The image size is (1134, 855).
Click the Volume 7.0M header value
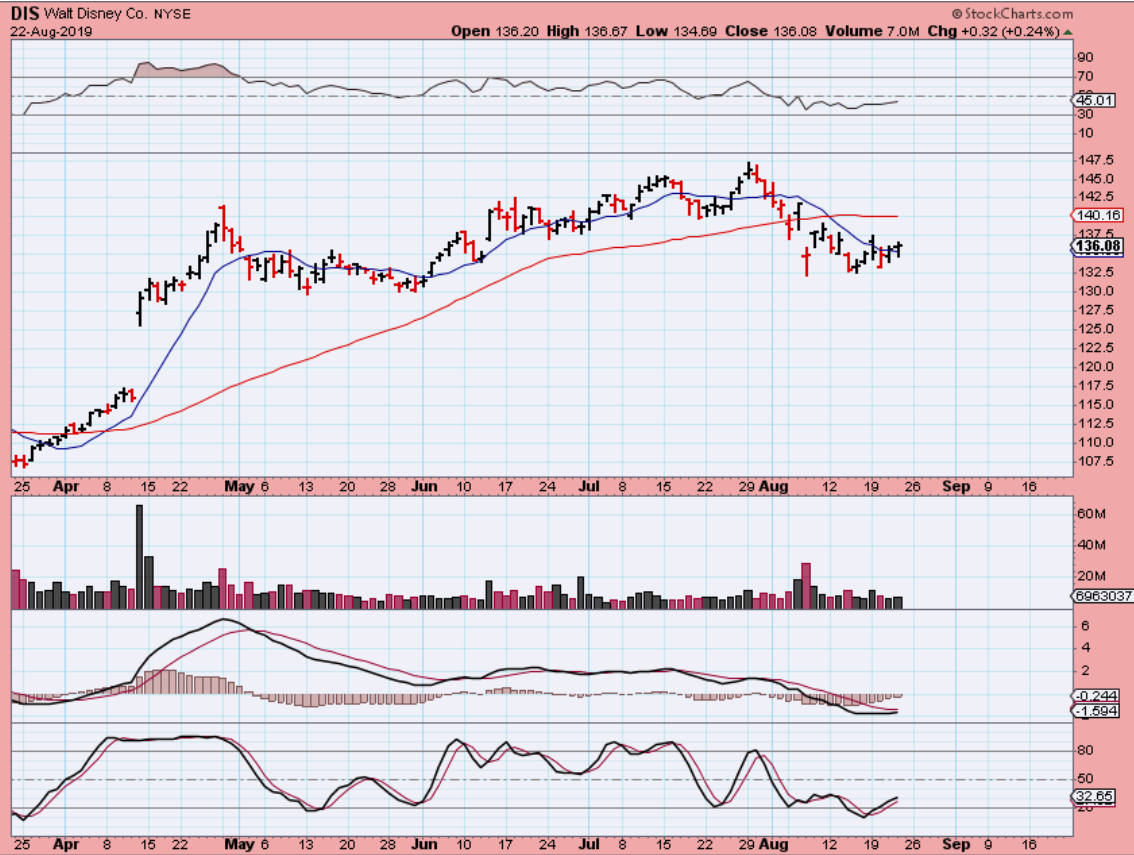pos(872,31)
